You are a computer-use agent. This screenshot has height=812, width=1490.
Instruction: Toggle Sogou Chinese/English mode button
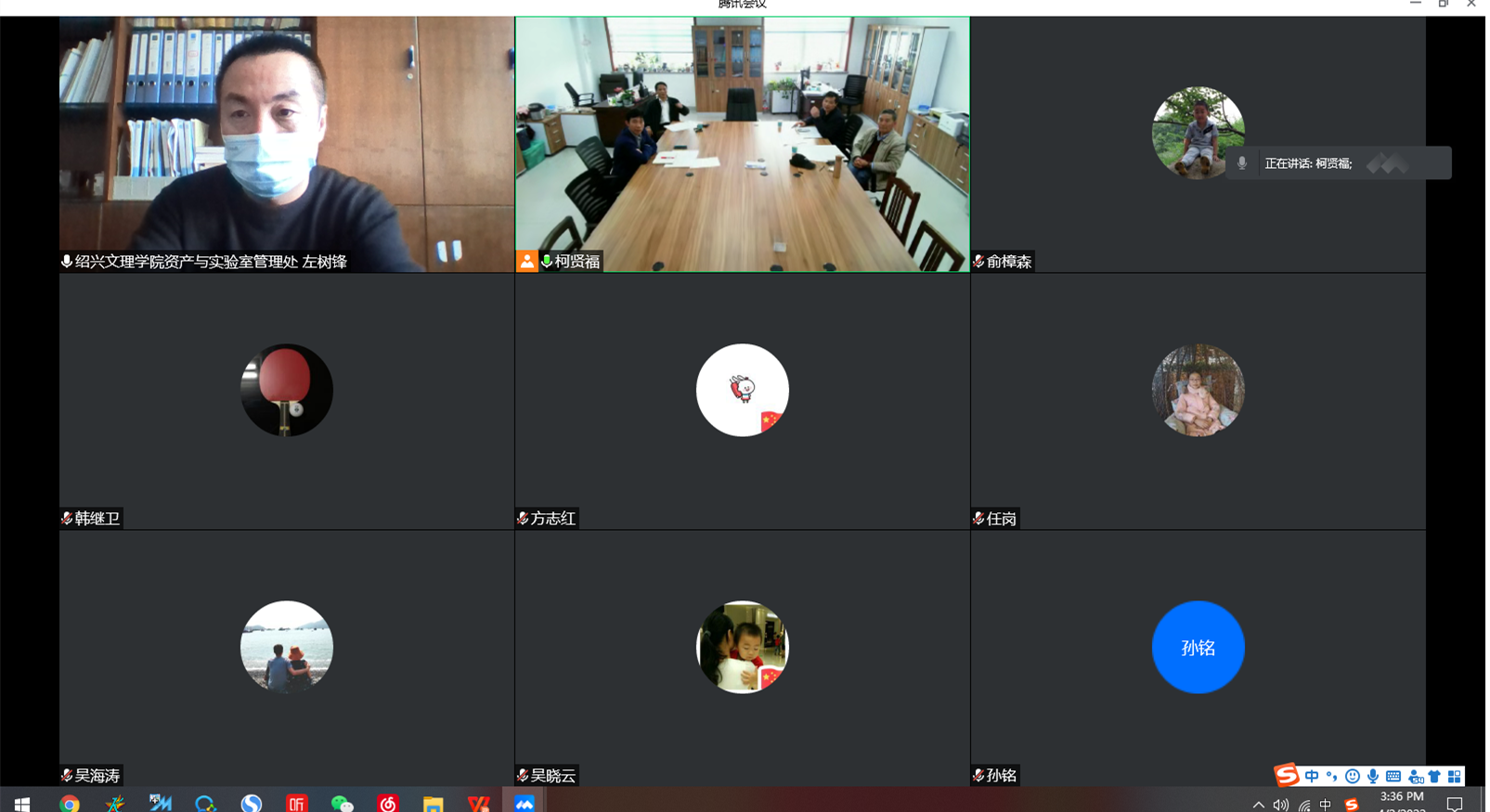(1311, 776)
